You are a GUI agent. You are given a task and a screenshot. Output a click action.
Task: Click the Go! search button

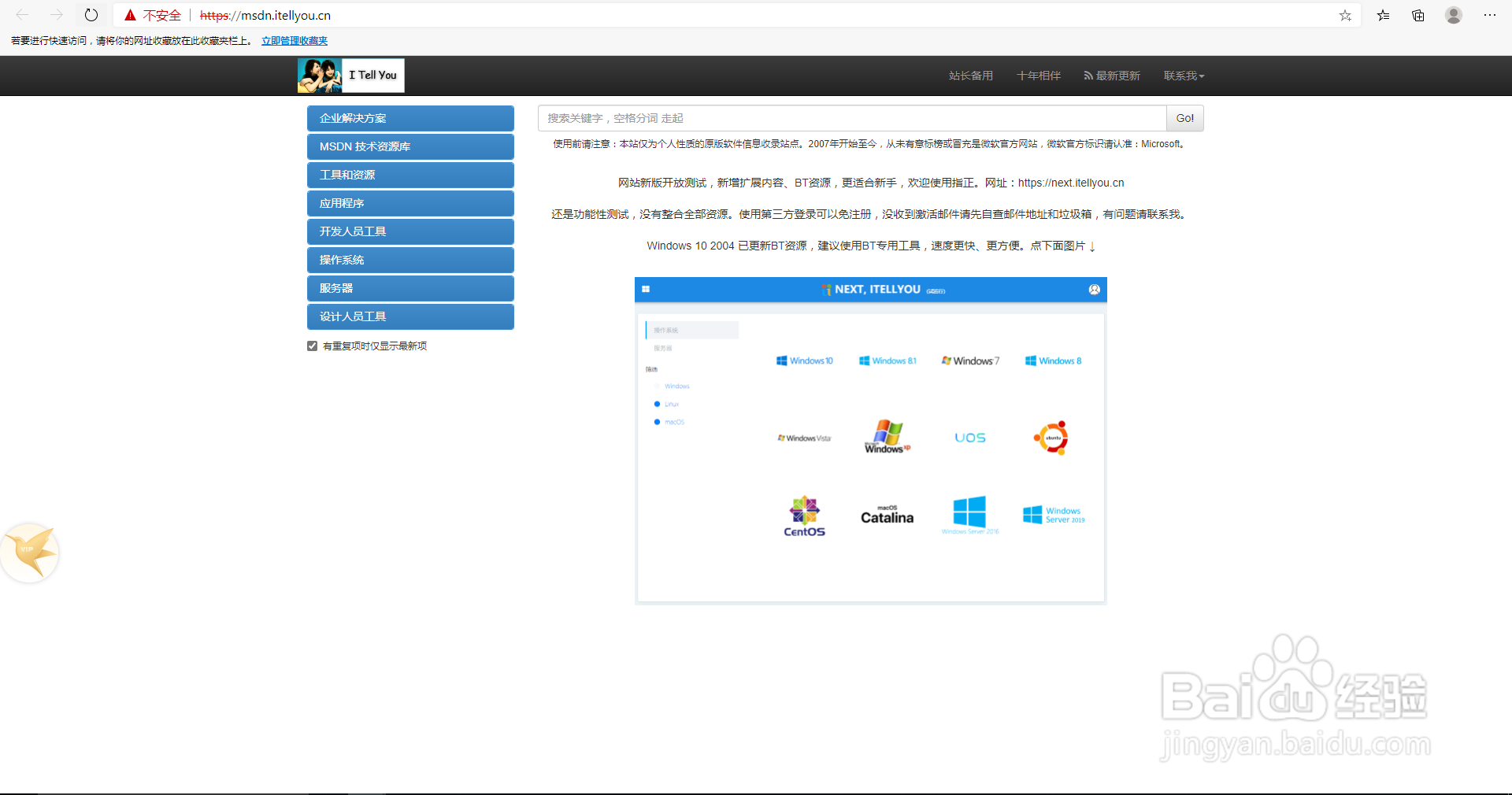[1185, 118]
